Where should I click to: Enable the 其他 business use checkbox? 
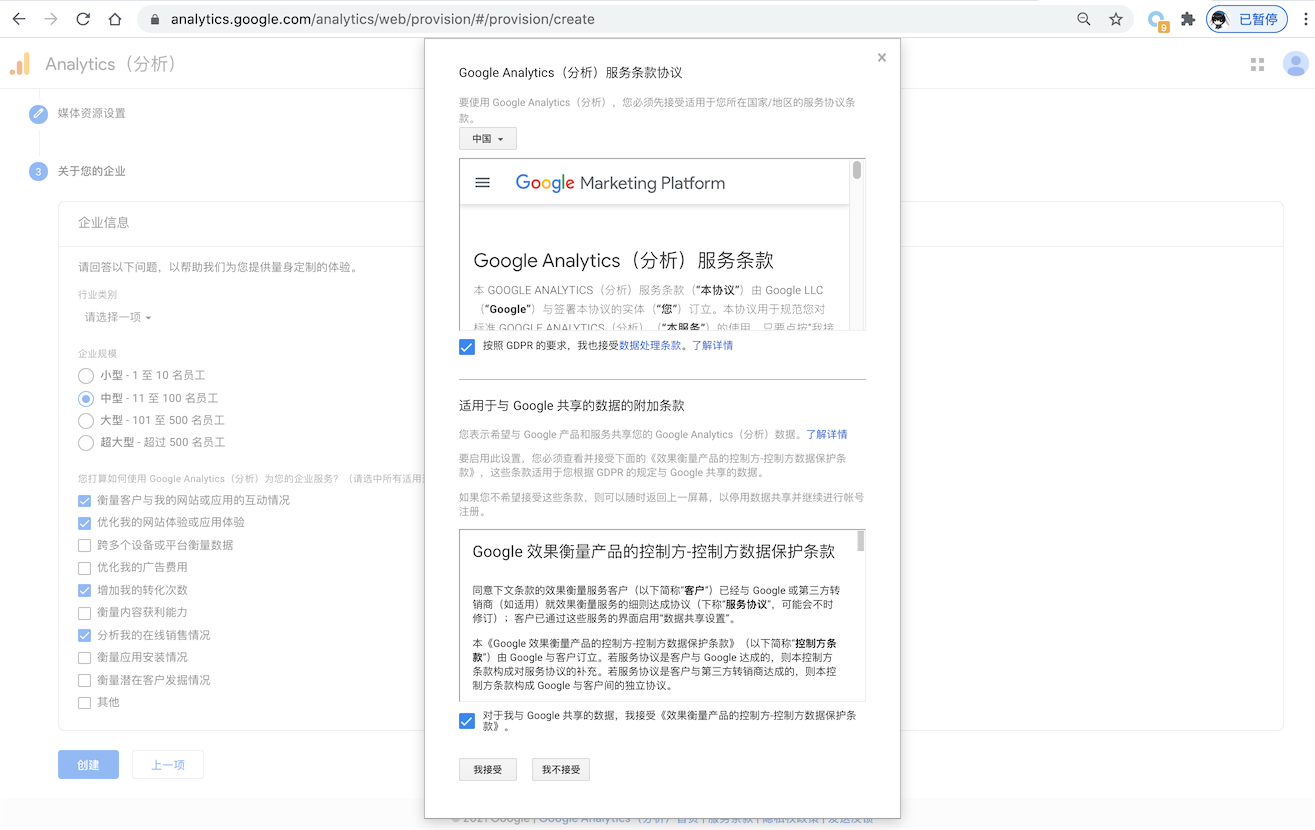click(x=85, y=702)
